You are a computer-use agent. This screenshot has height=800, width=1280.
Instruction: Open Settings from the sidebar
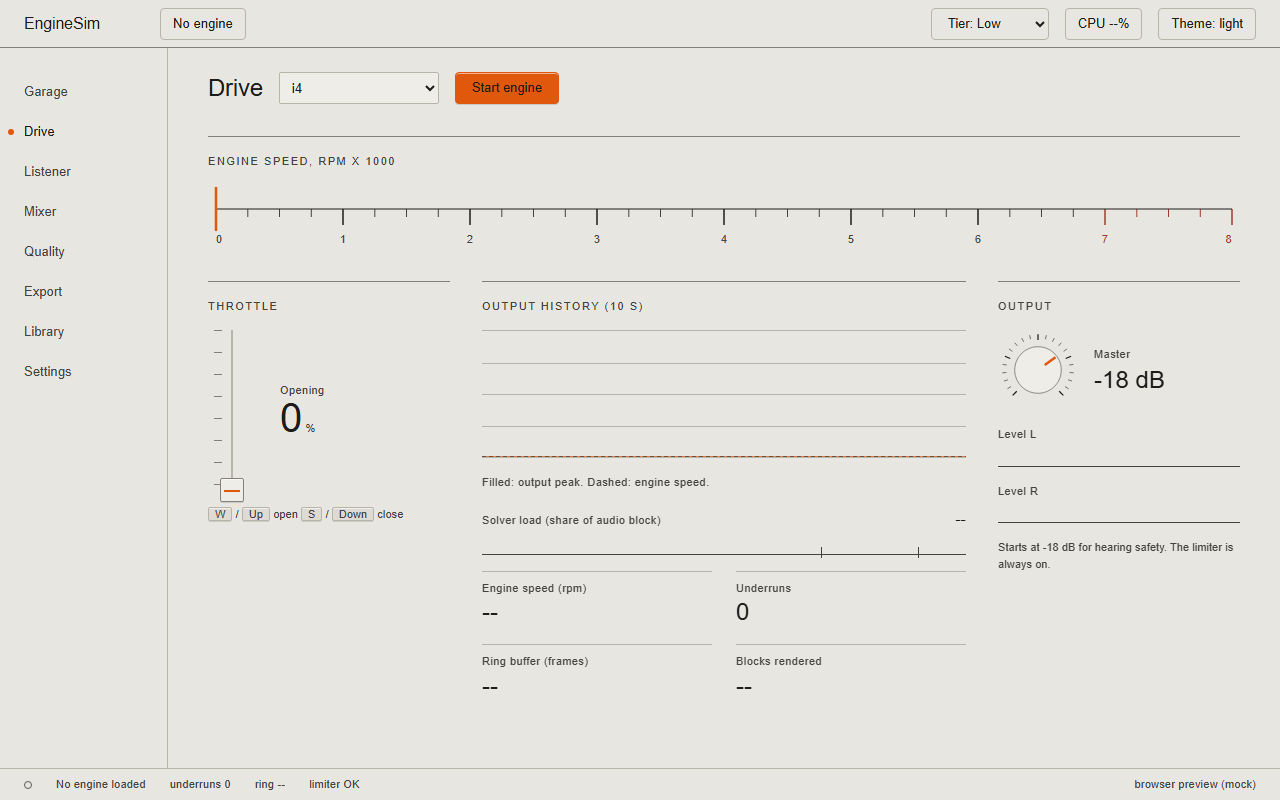pyautogui.click(x=48, y=371)
